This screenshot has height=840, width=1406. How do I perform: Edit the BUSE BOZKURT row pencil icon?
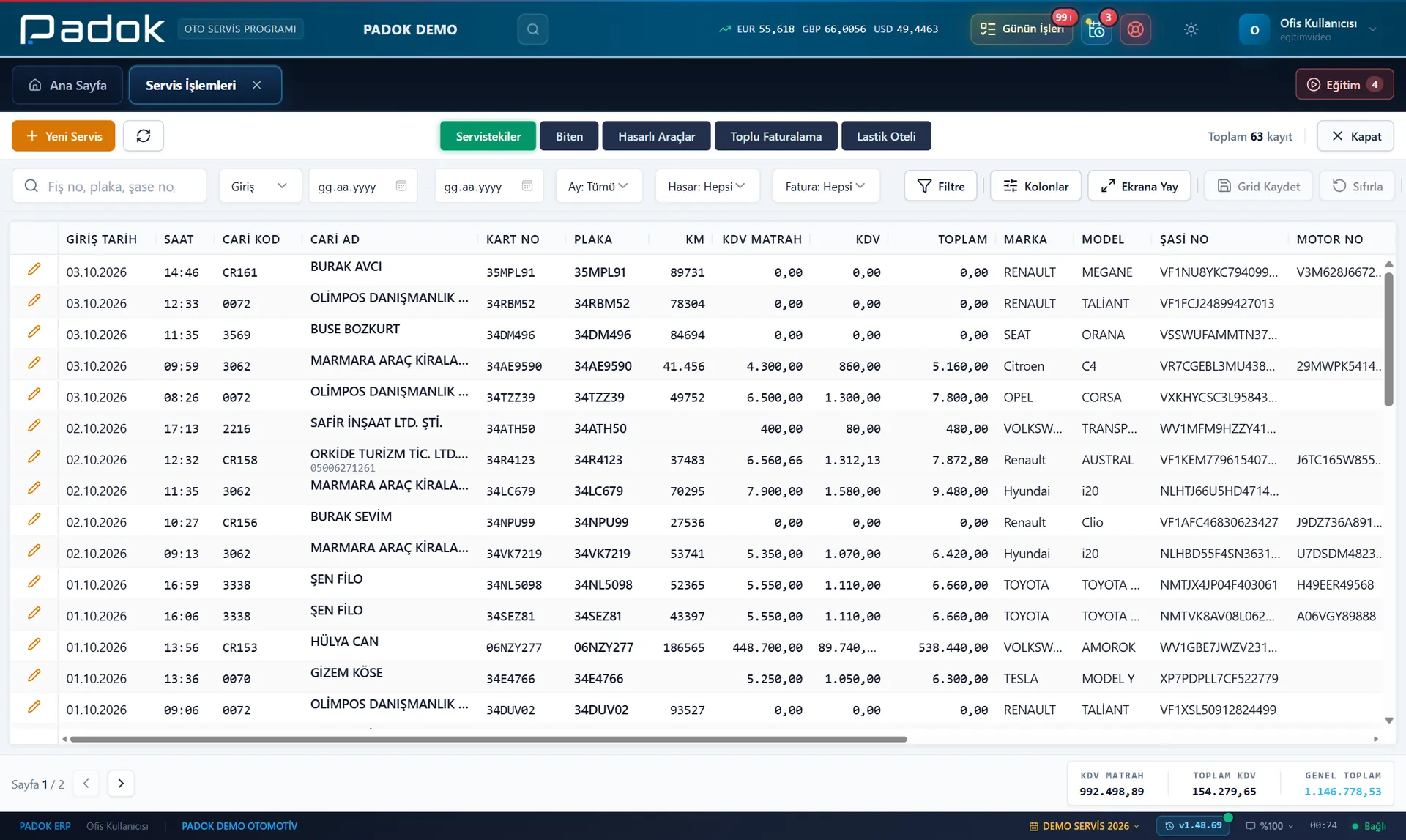coord(34,332)
